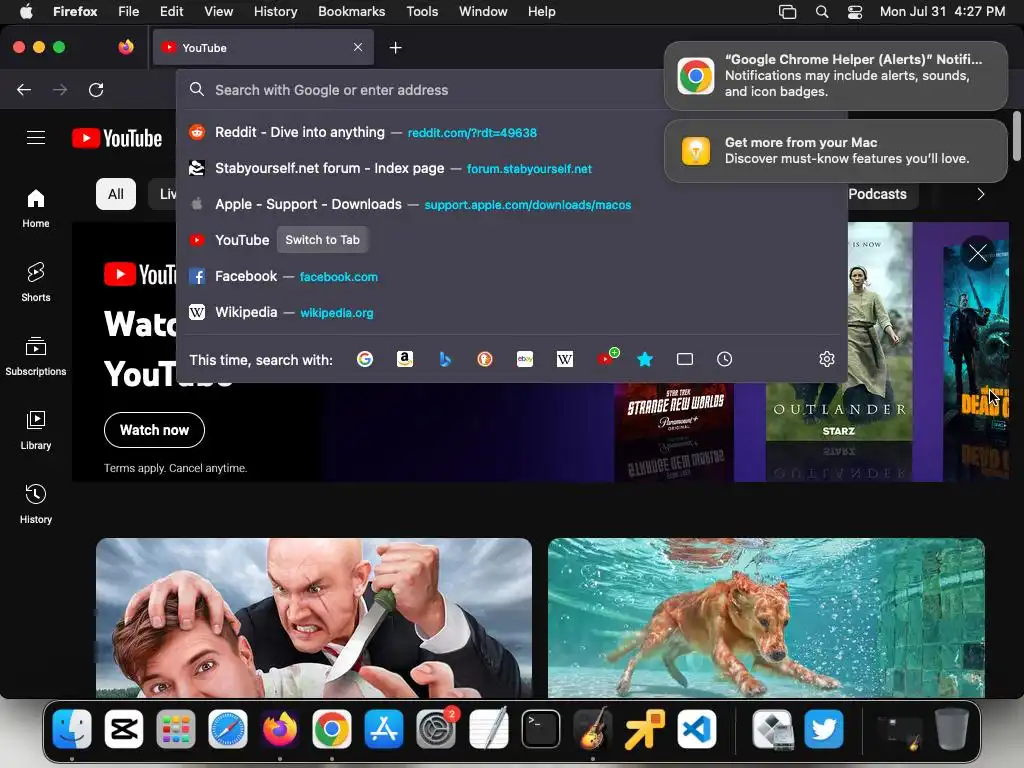Open Firefox View pinned icon
1024x768 pixels.
pos(126,47)
